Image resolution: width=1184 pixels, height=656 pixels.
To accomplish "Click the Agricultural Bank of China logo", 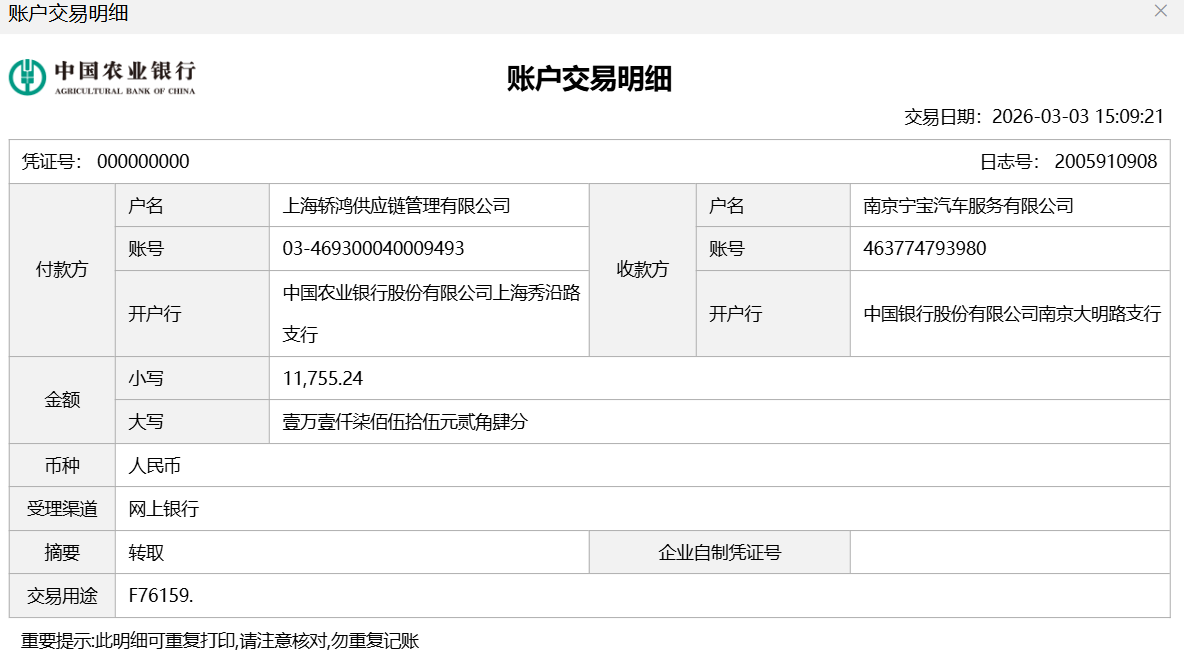I will pos(103,77).
